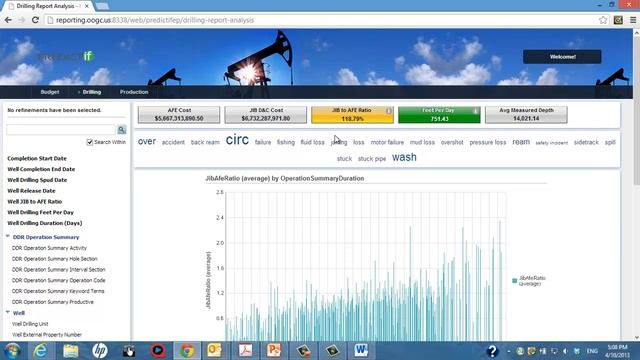Select the 'wash' tag cloud term
Viewport: 640px width, 360px height.
(x=404, y=157)
